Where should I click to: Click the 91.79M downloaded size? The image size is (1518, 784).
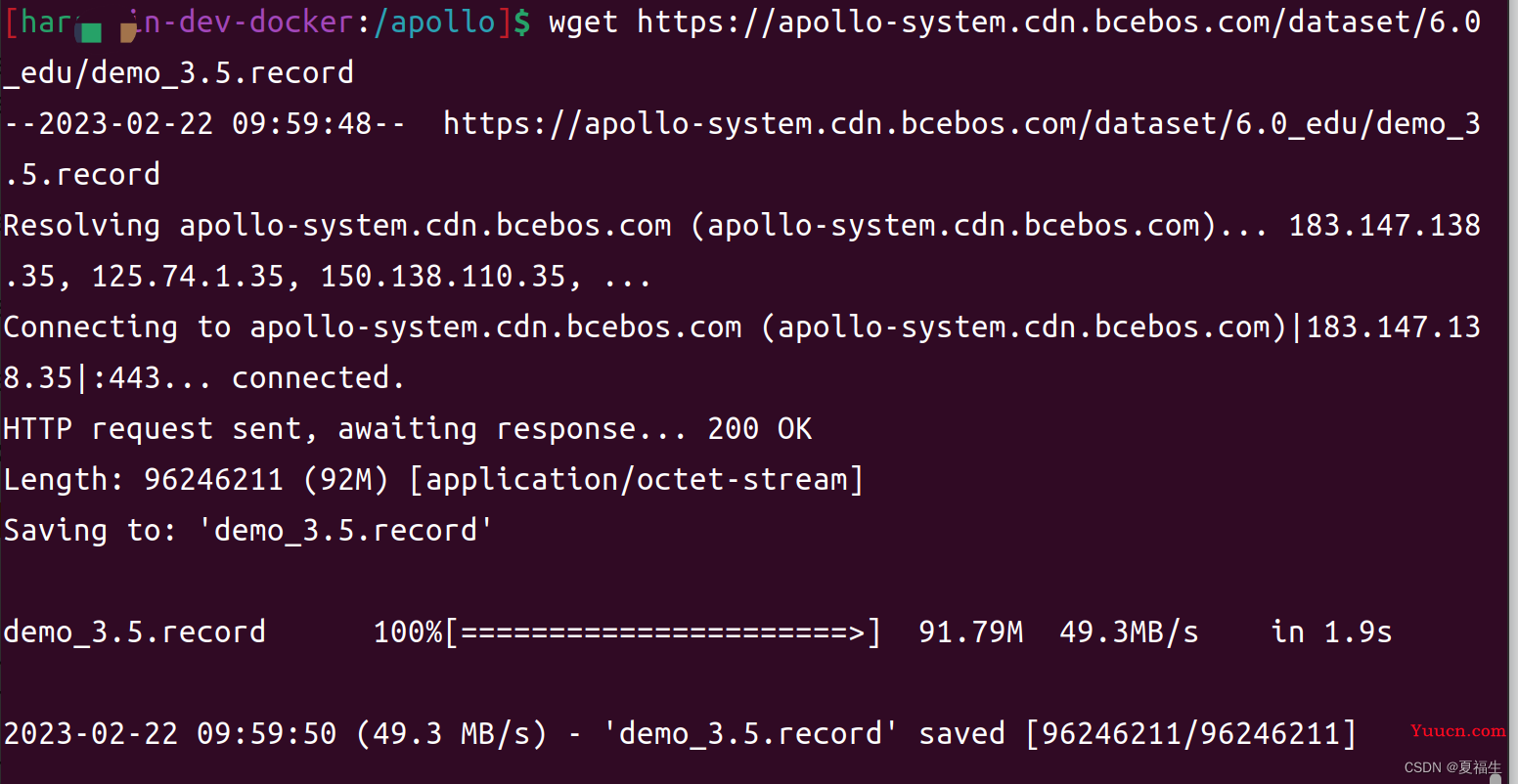tap(970, 632)
